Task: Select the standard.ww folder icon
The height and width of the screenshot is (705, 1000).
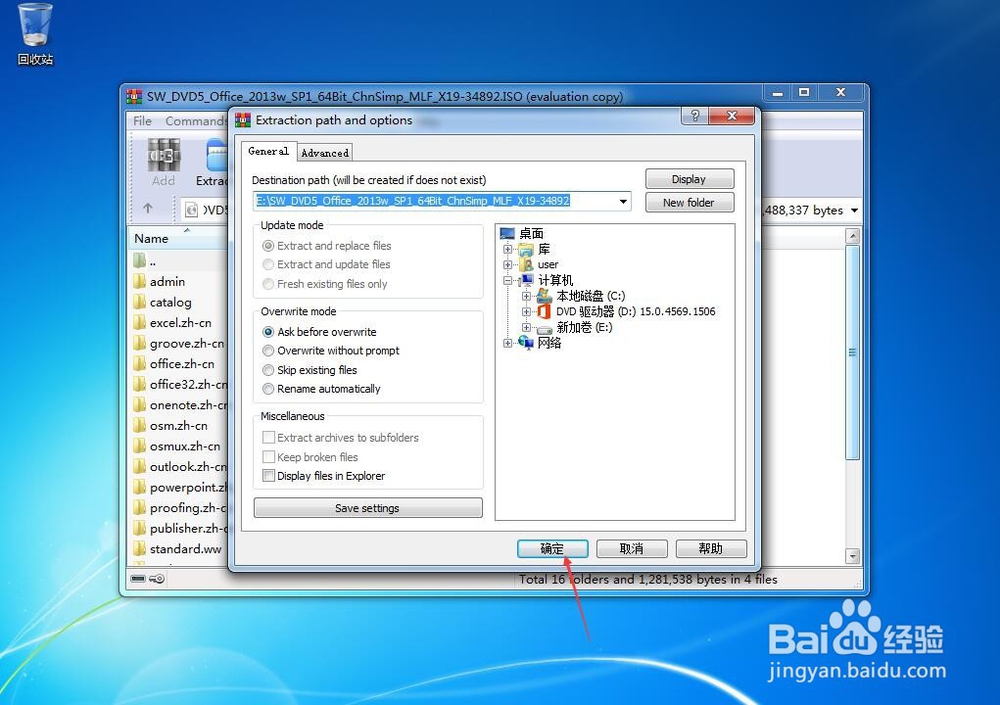Action: [140, 549]
